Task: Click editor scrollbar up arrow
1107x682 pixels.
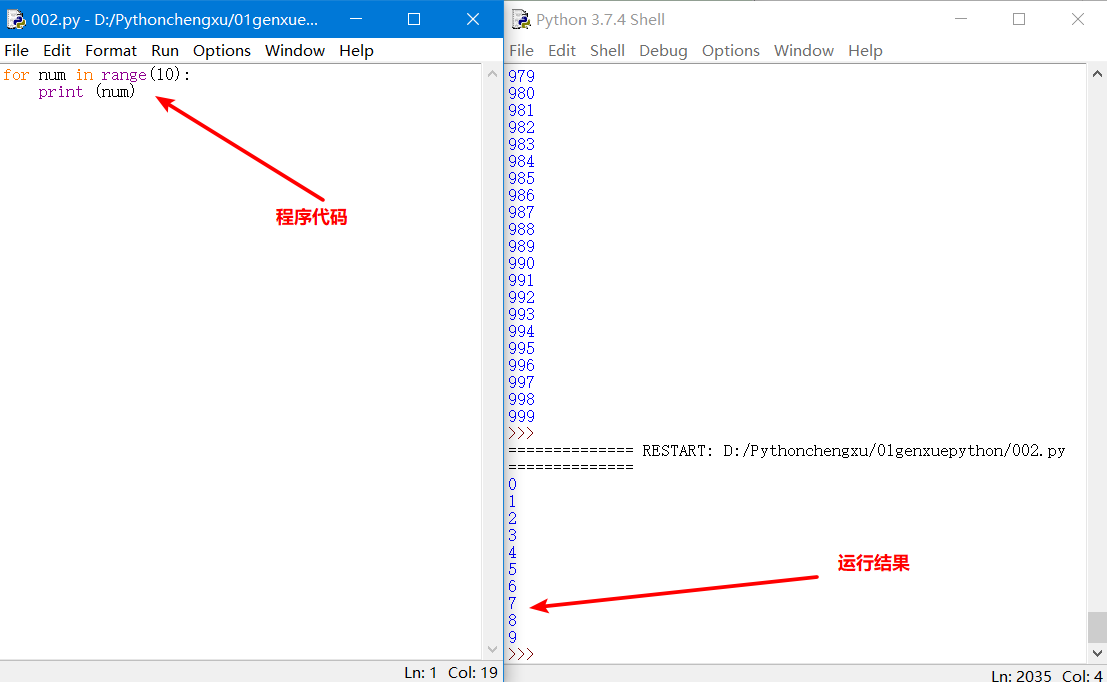Action: (492, 73)
